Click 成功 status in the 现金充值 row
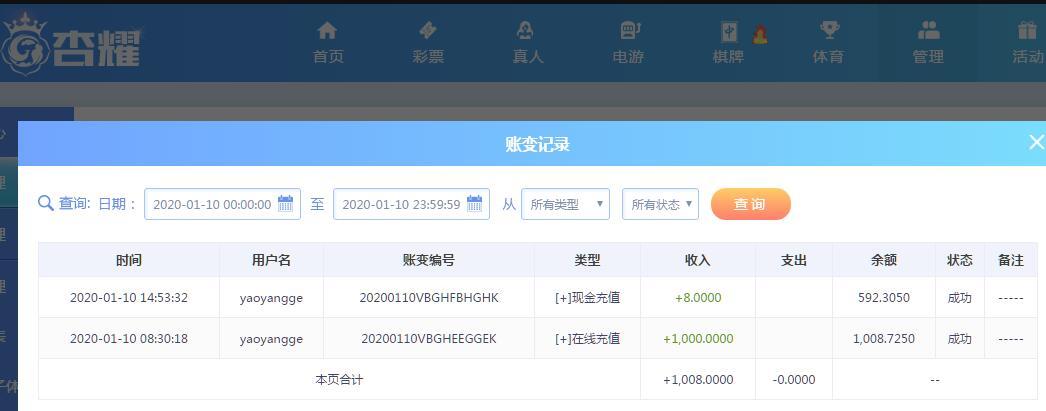1046x411 pixels. (959, 298)
